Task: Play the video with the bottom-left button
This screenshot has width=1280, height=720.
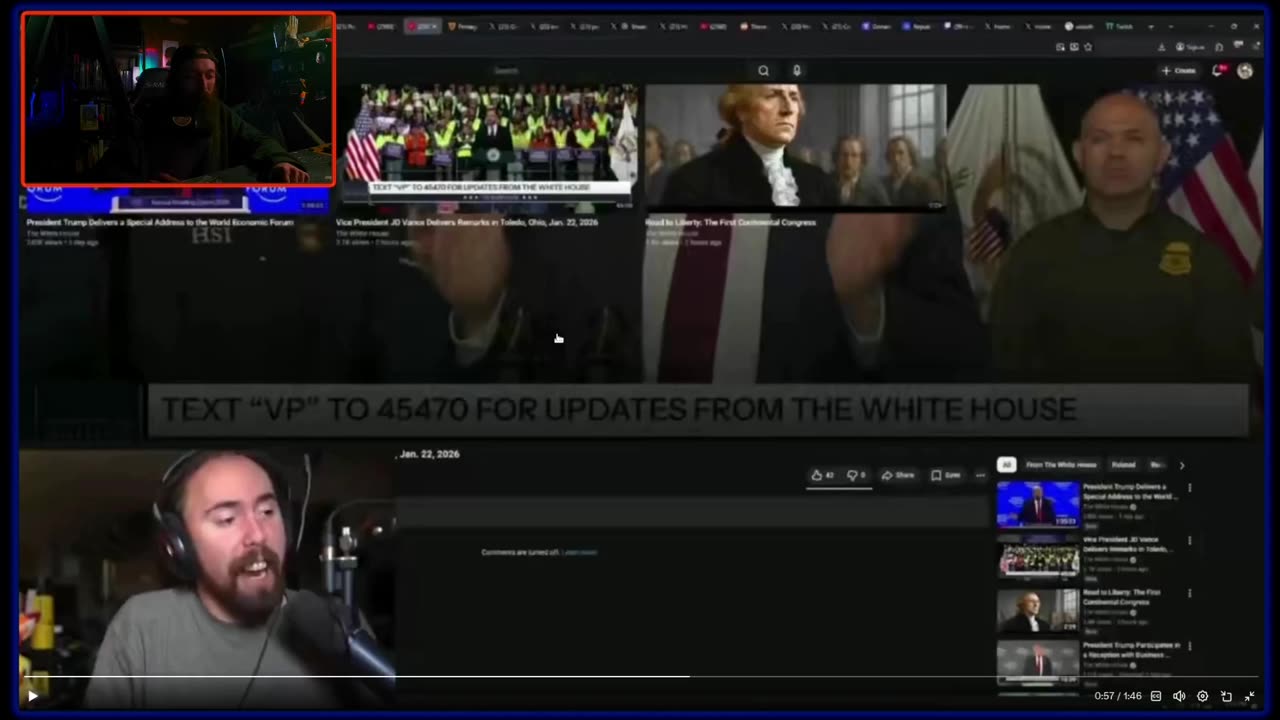Action: [x=32, y=696]
